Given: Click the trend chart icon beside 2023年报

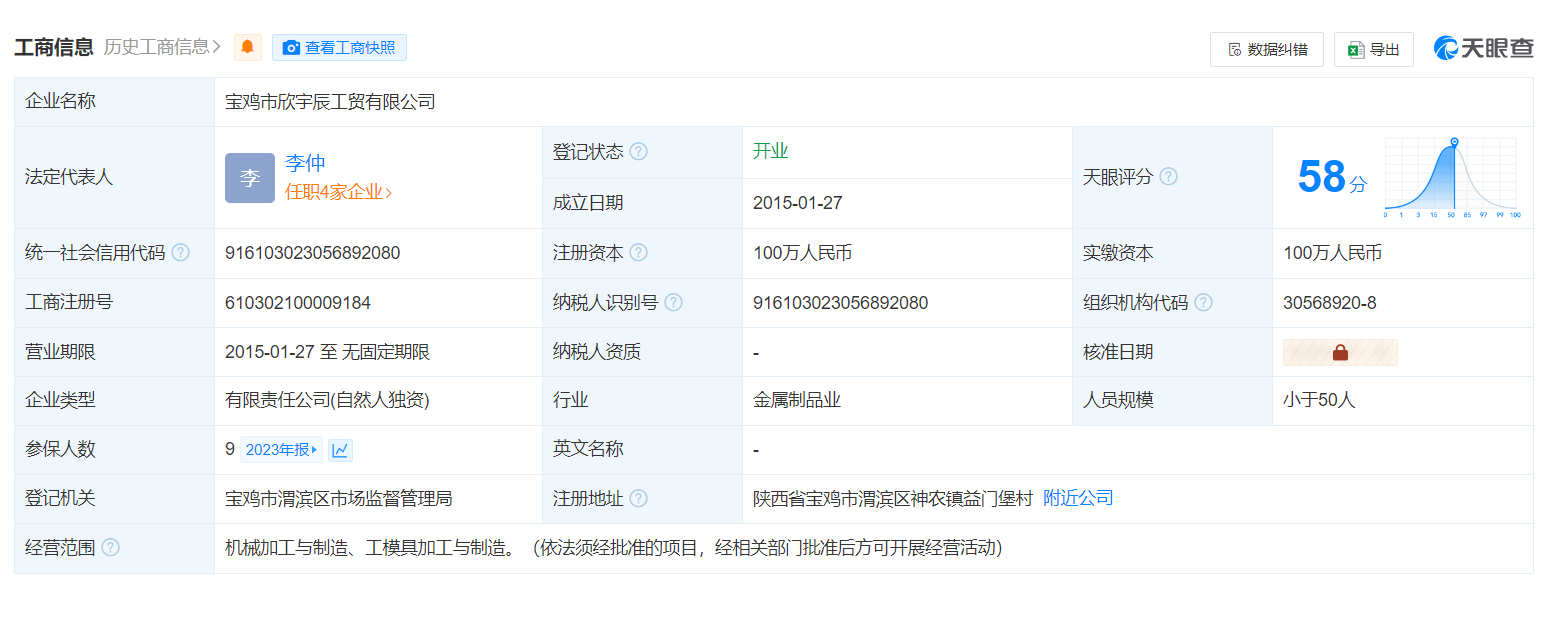Looking at the screenshot, I should pyautogui.click(x=341, y=450).
